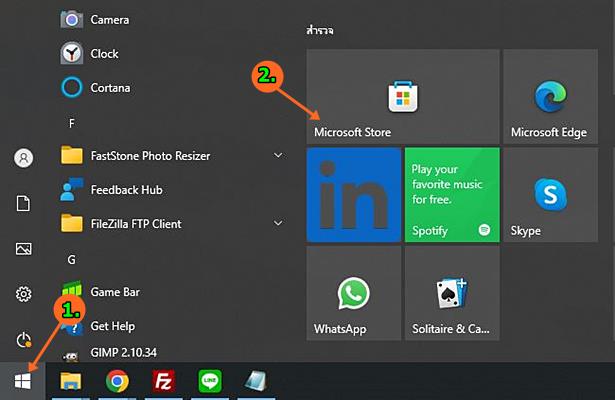615x400 pixels.
Task: Open the WhatsApp tile
Action: (x=354, y=293)
